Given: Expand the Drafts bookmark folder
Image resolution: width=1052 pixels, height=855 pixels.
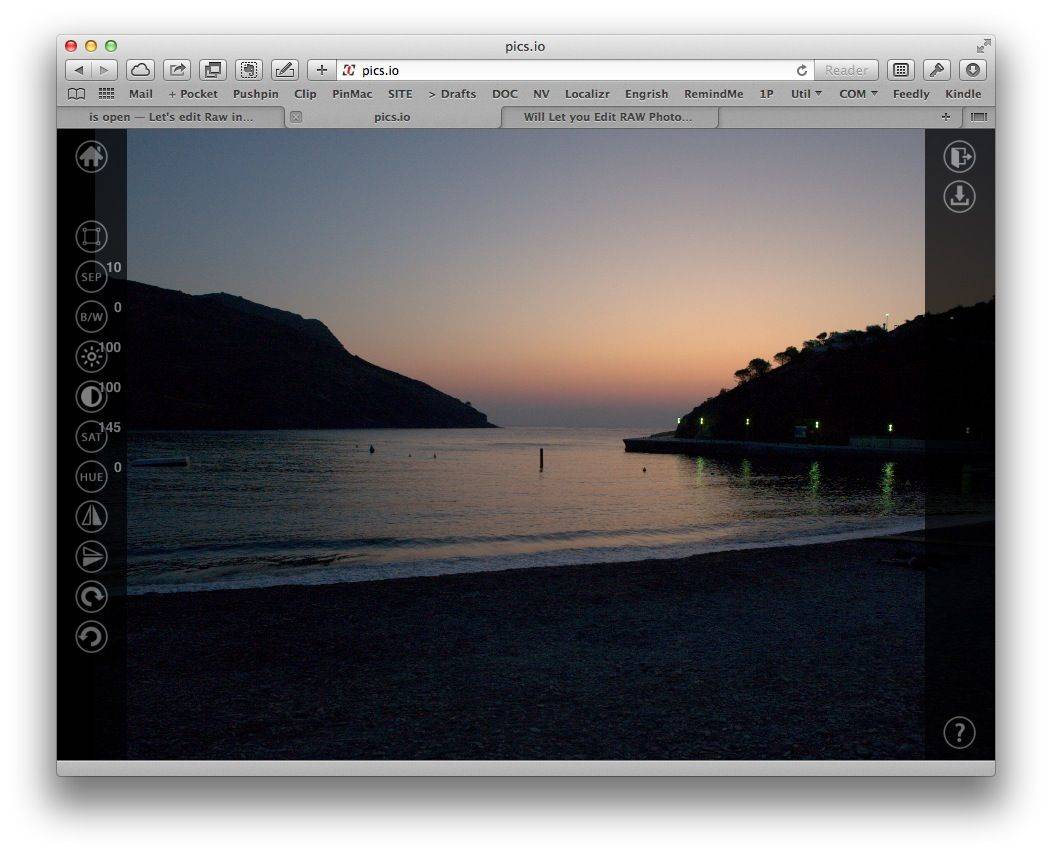Looking at the screenshot, I should coord(452,93).
